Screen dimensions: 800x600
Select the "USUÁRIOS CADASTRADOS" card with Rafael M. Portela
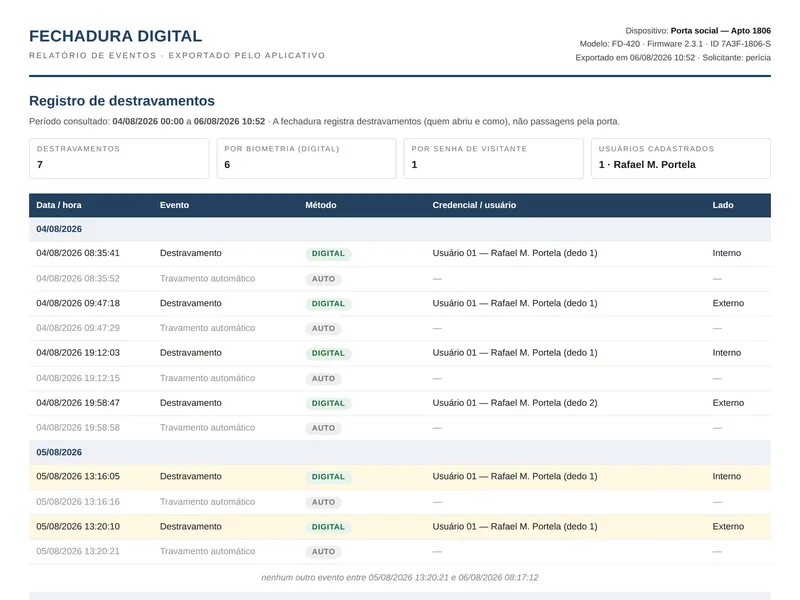pyautogui.click(x=681, y=159)
